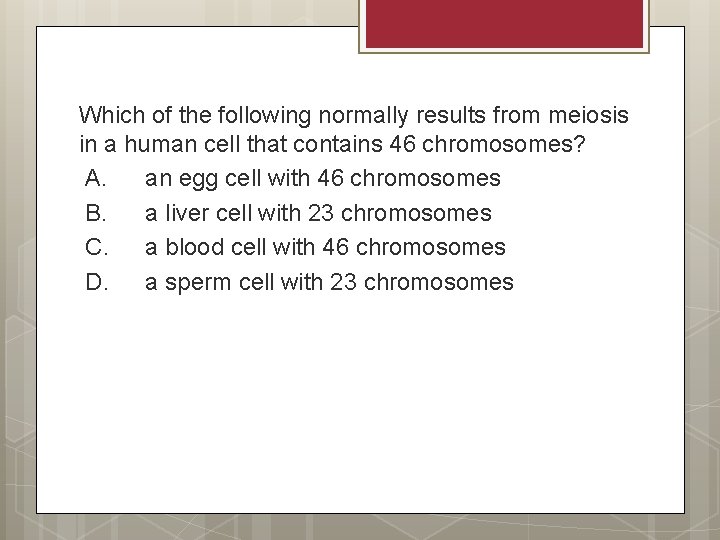The width and height of the screenshot is (720, 540).
Task: Click the option text "a blood cell with 46 chromosomes"
Action: (x=325, y=247)
